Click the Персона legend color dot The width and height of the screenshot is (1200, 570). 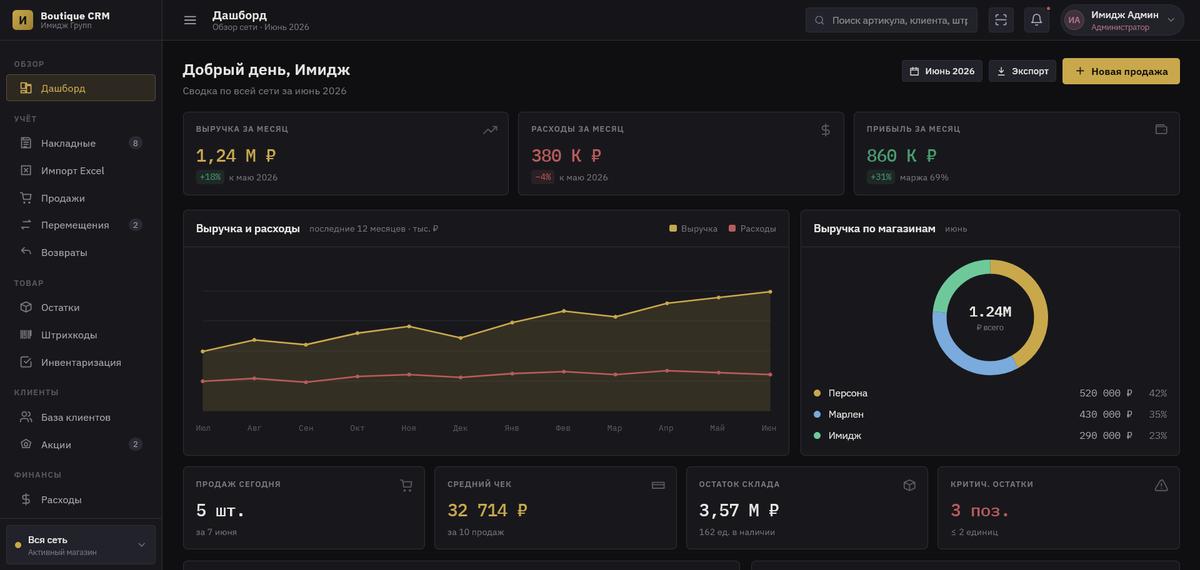pos(817,393)
